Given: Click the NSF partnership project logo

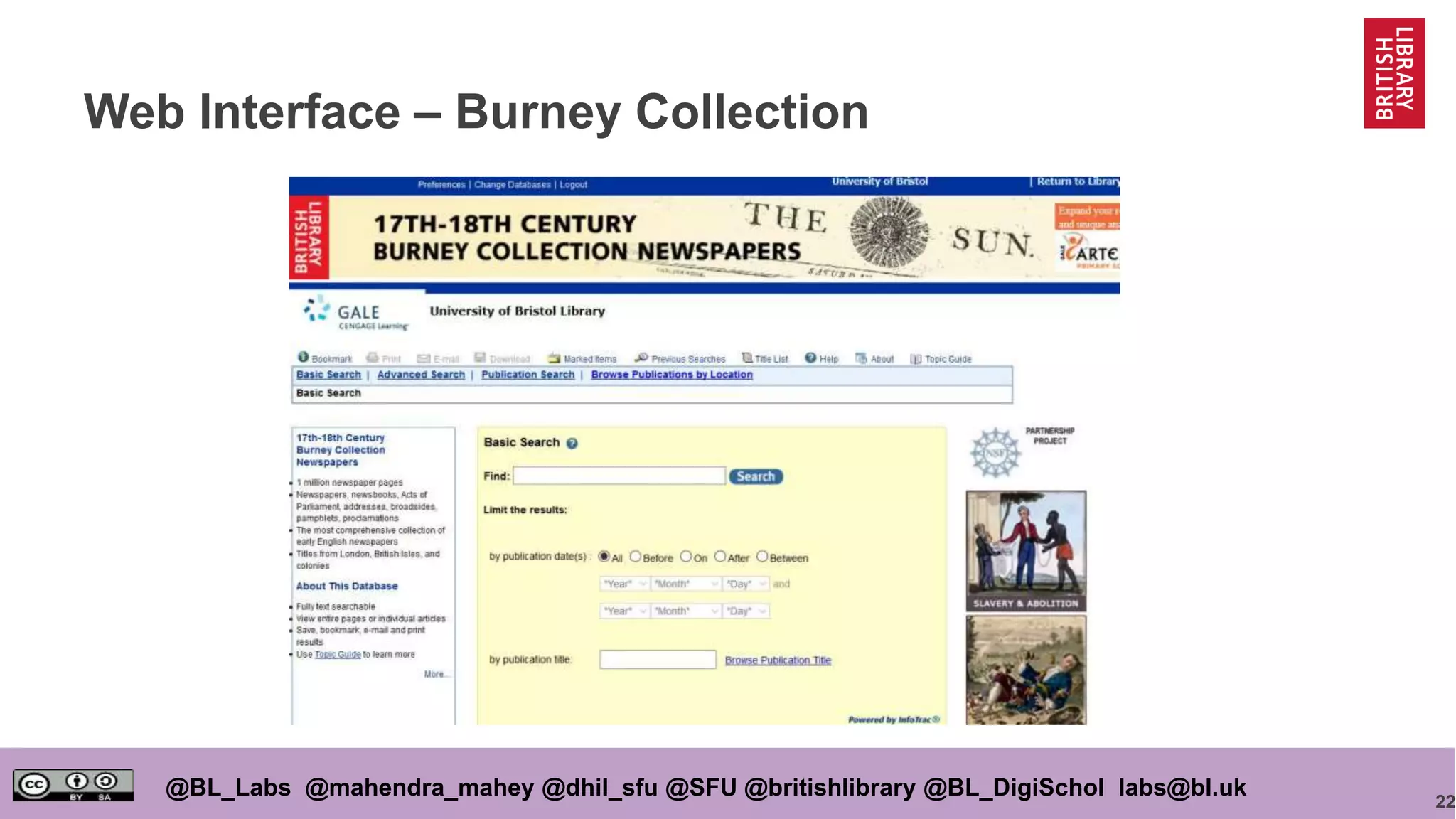Looking at the screenshot, I should pyautogui.click(x=995, y=453).
